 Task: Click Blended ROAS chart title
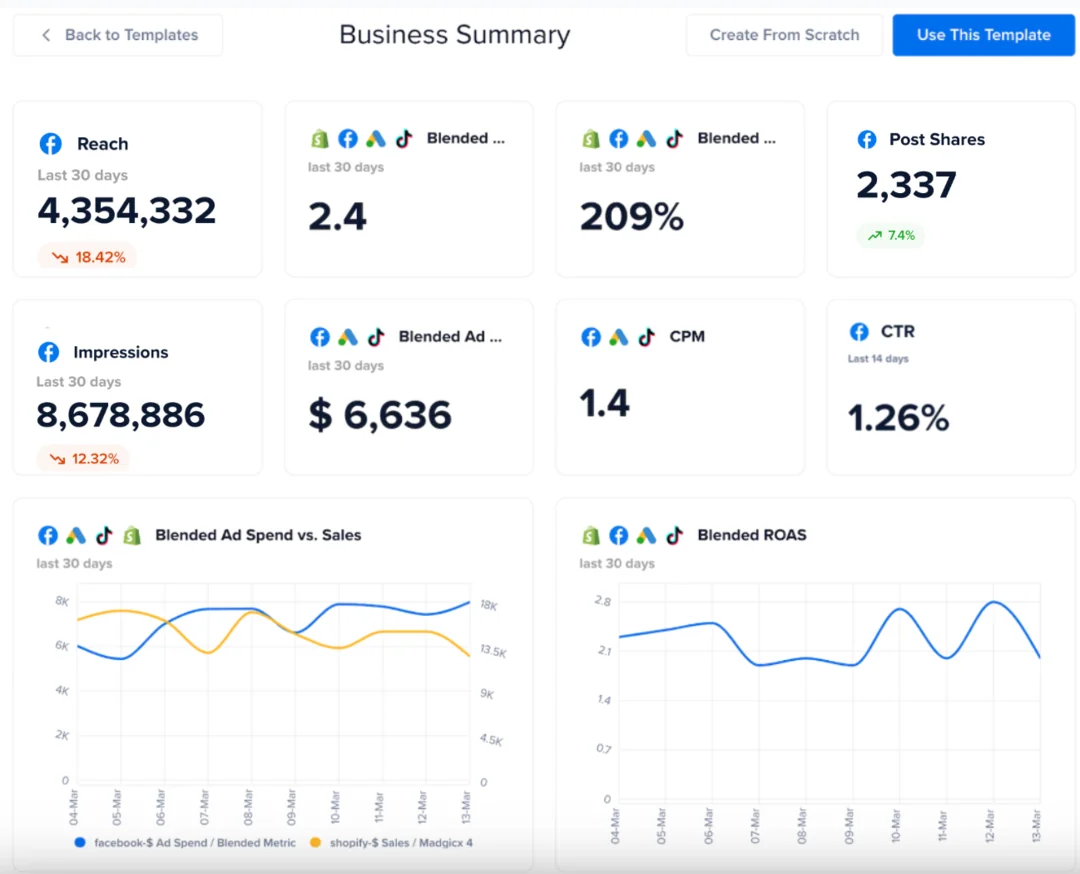[x=752, y=535]
